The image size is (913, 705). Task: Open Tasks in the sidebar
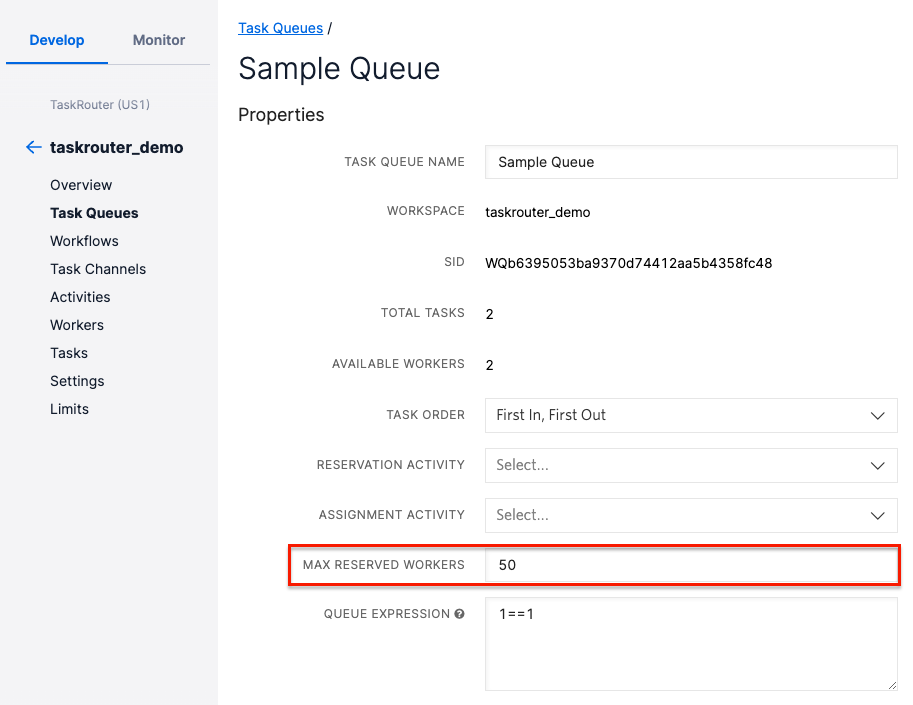click(x=69, y=353)
